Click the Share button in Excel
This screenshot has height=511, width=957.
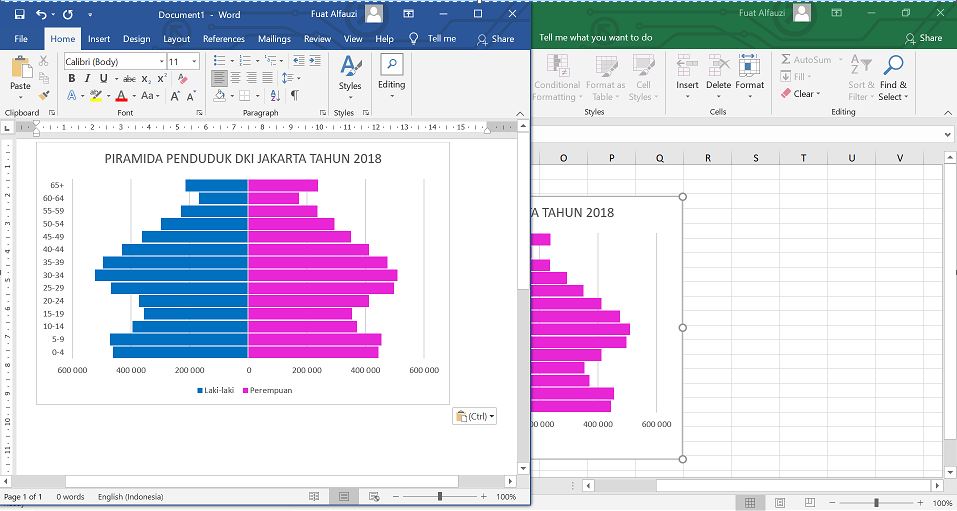pyautogui.click(x=923, y=38)
